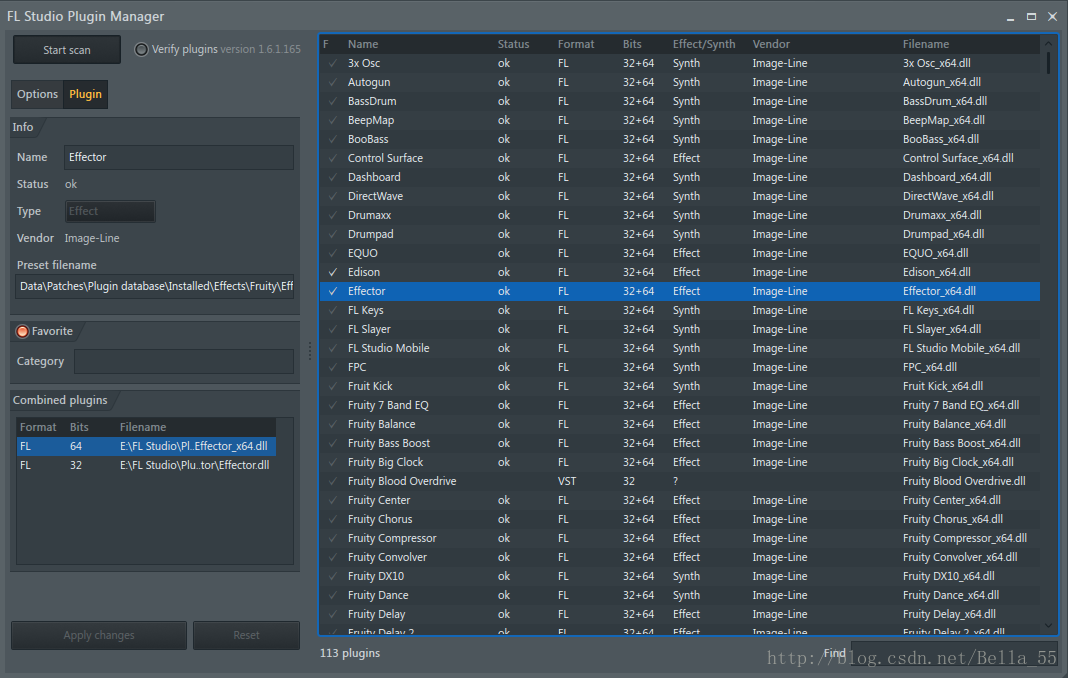Toggle favorite checkmark for Fruity Balance

coord(332,424)
